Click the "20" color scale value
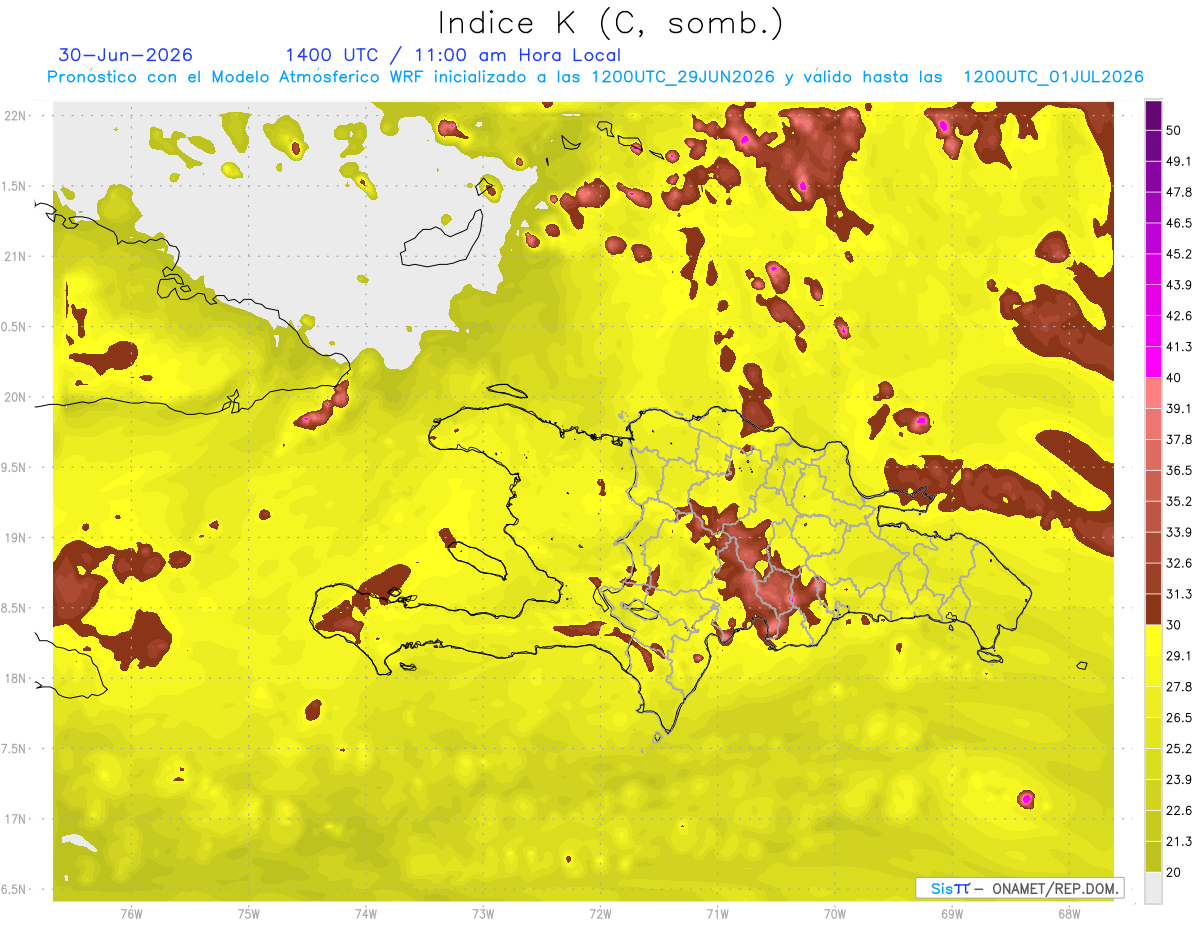Viewport: 1200px width, 927px height. [1174, 872]
